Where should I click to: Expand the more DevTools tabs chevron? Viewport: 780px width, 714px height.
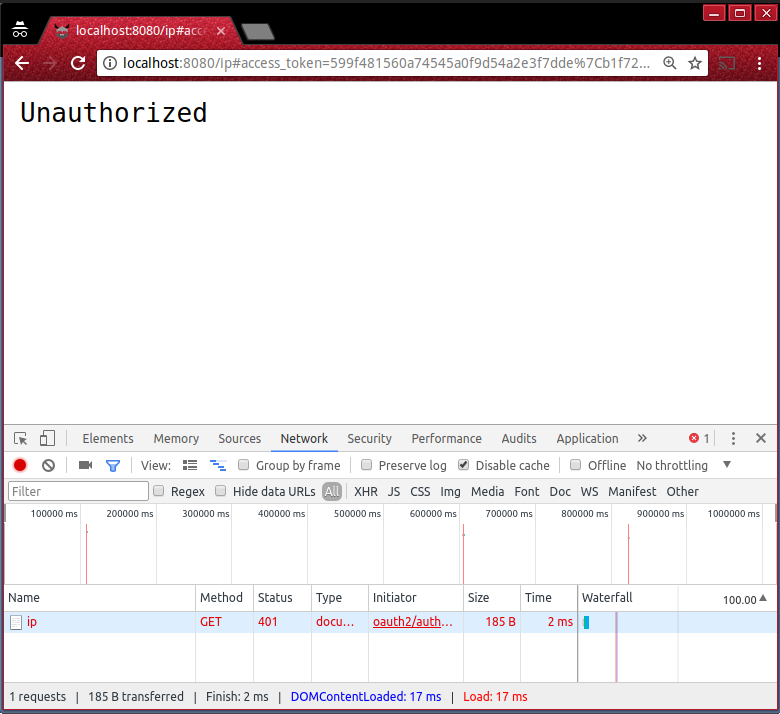[642, 439]
